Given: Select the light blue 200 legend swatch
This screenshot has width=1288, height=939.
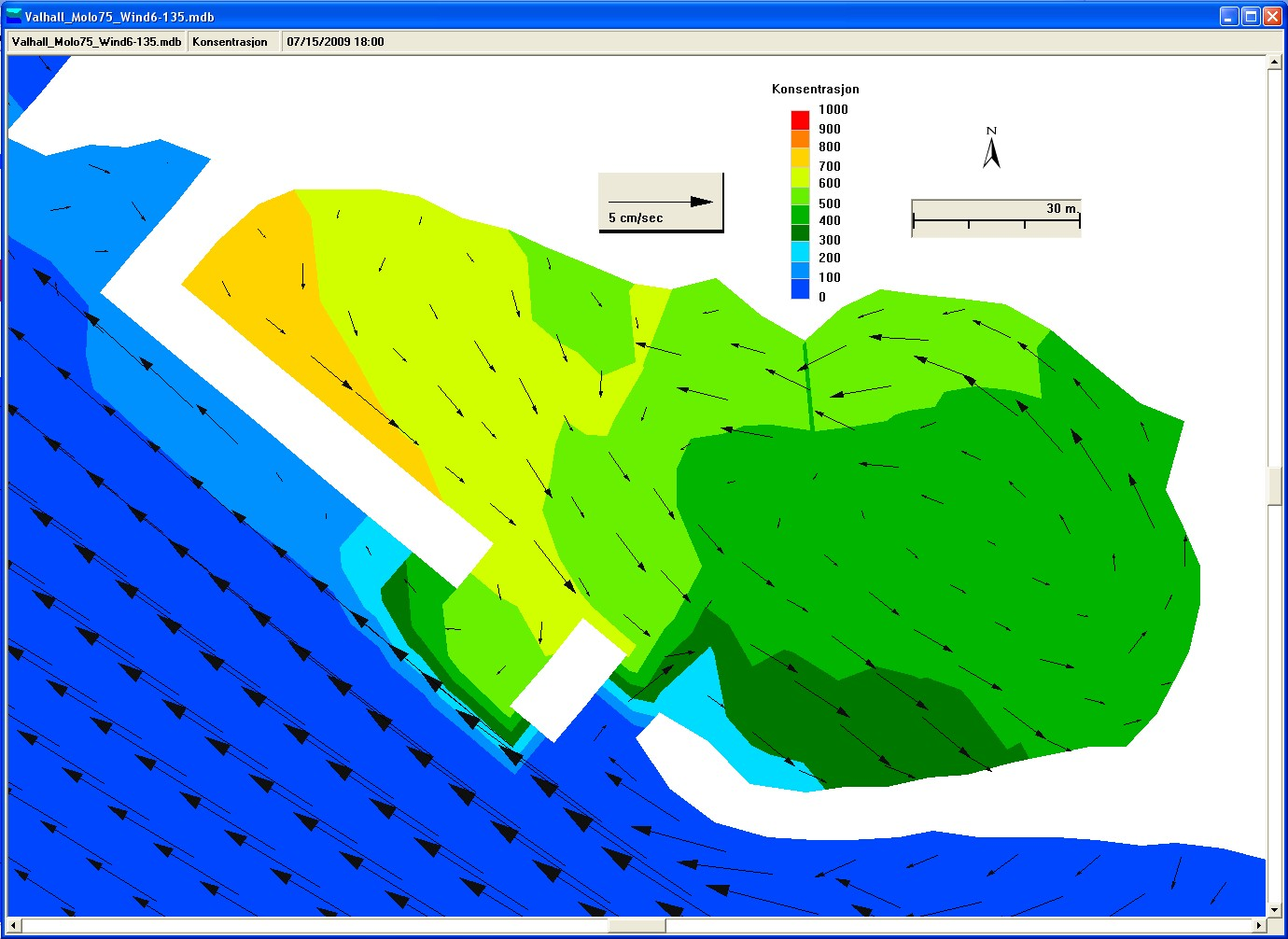Looking at the screenshot, I should coord(800,271).
